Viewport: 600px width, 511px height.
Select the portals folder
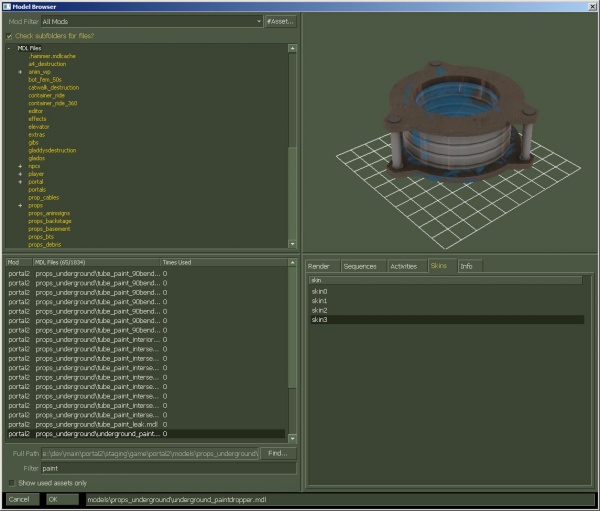[37, 190]
